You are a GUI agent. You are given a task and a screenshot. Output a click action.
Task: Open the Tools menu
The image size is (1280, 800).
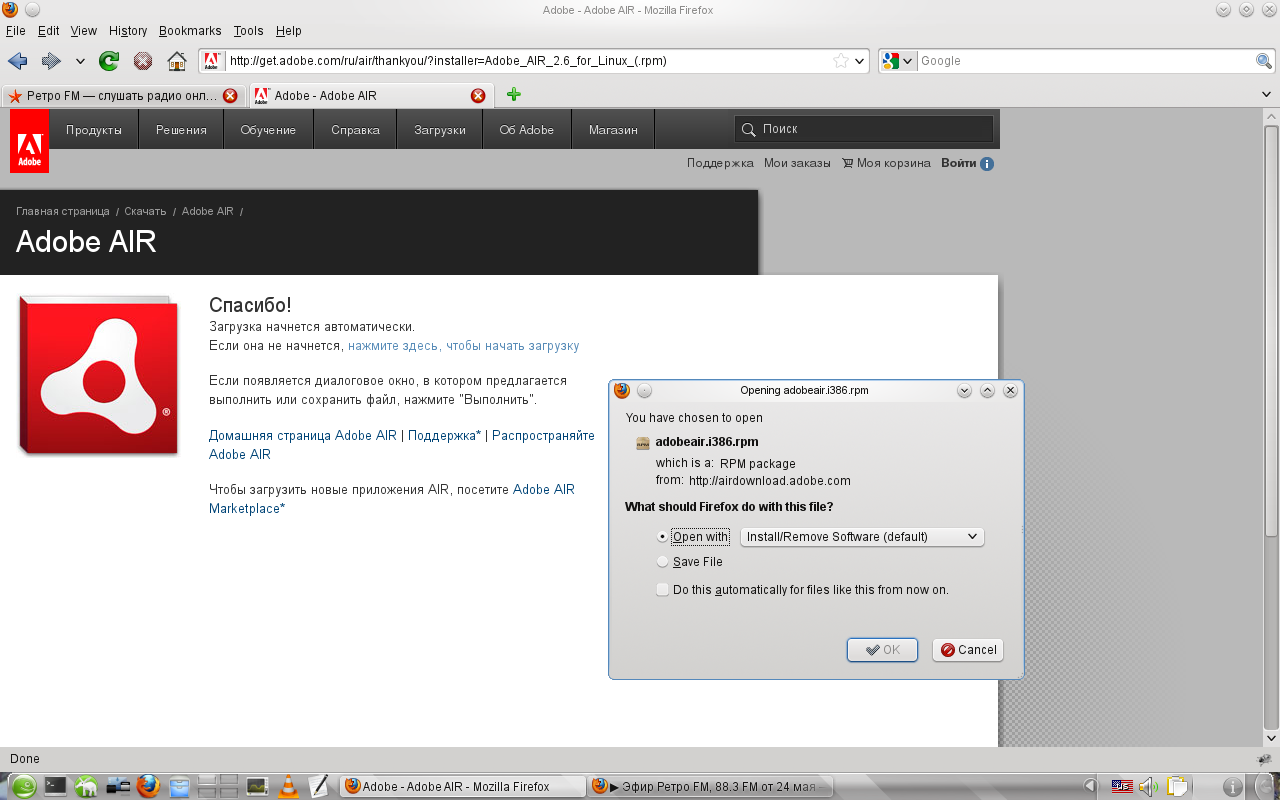[249, 31]
